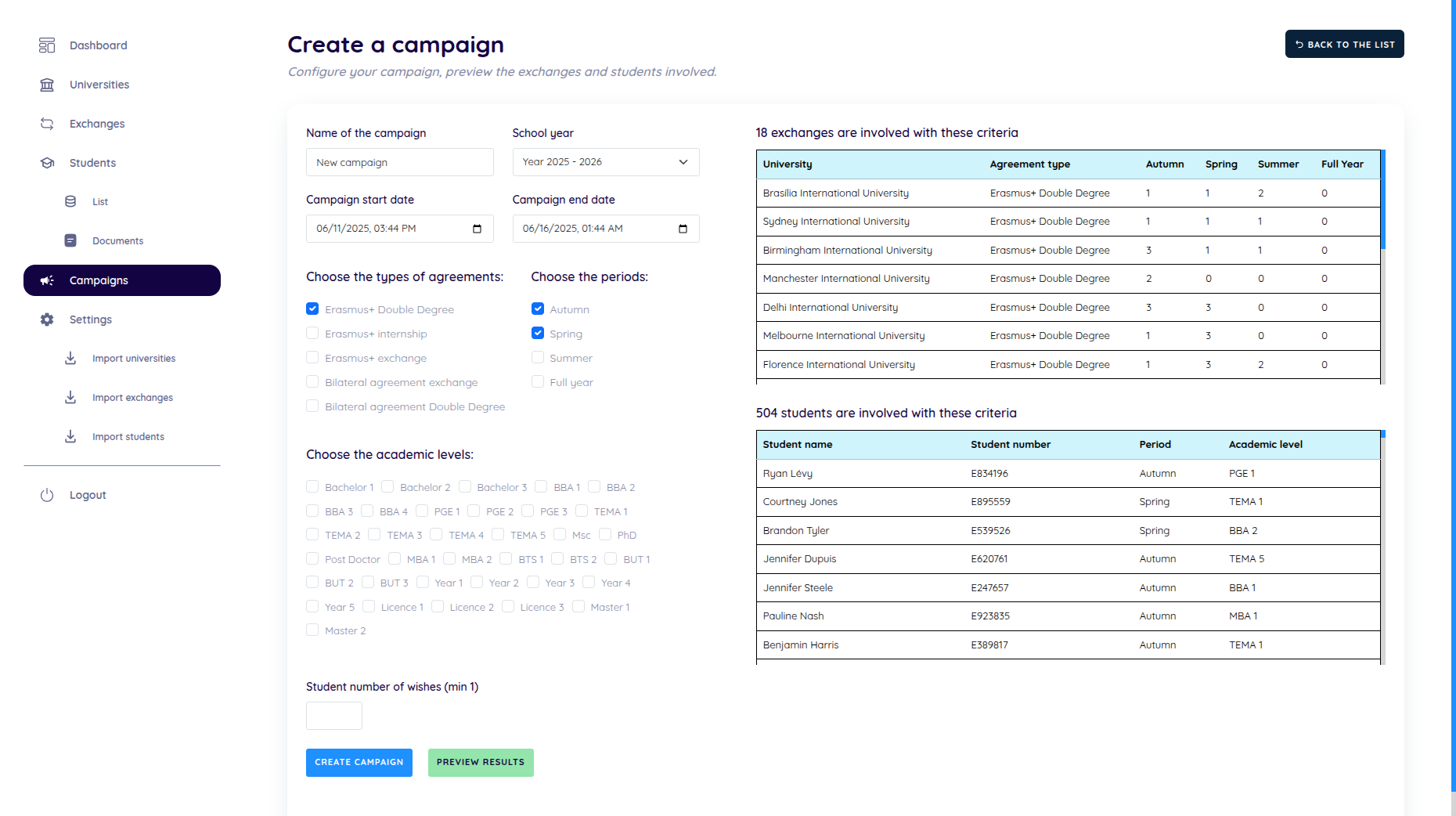Check the PhD academic level
Screen dimensions: 1456x816
tap(605, 535)
